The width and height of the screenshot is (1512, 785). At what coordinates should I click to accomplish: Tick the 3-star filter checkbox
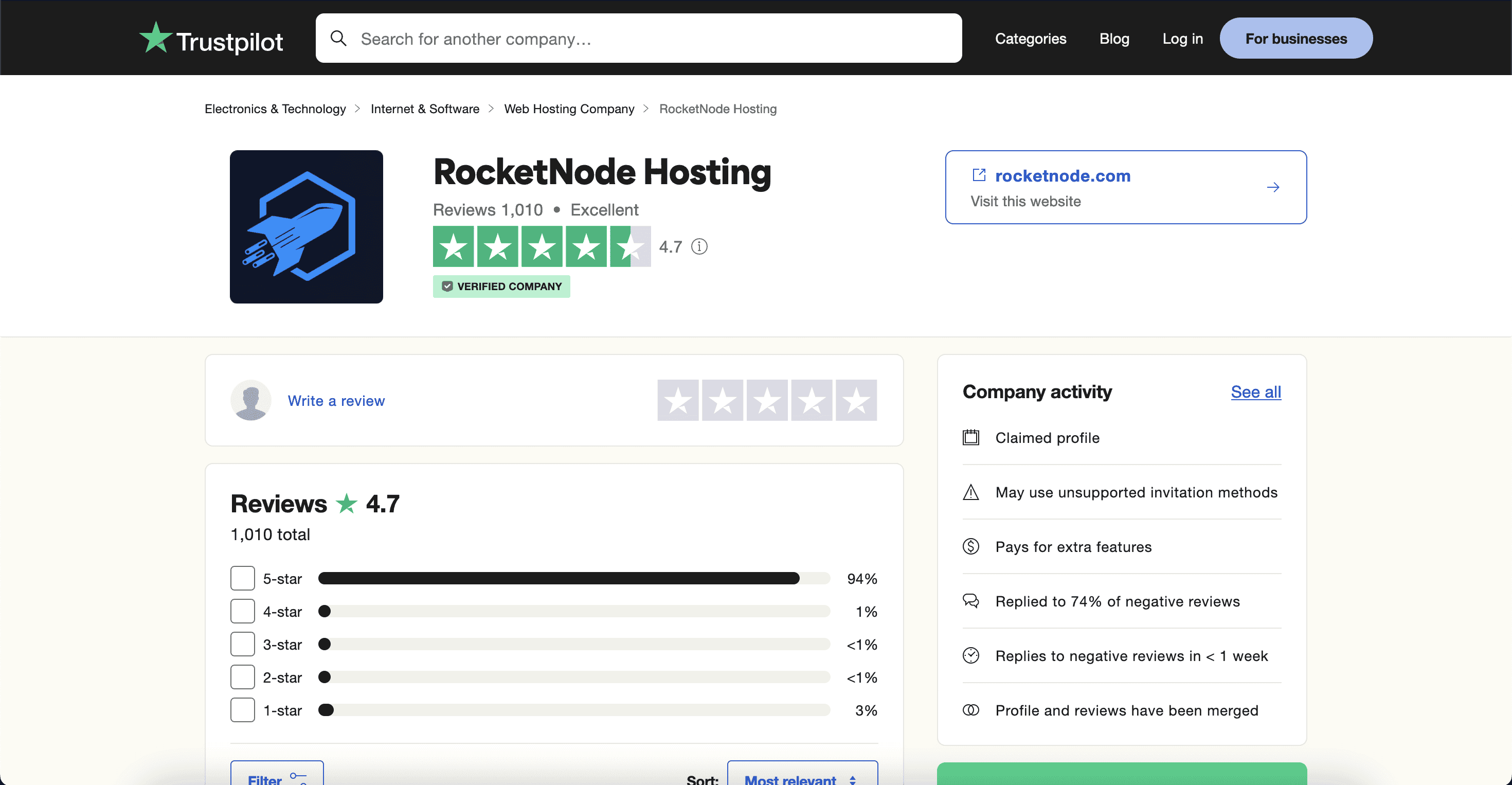242,644
